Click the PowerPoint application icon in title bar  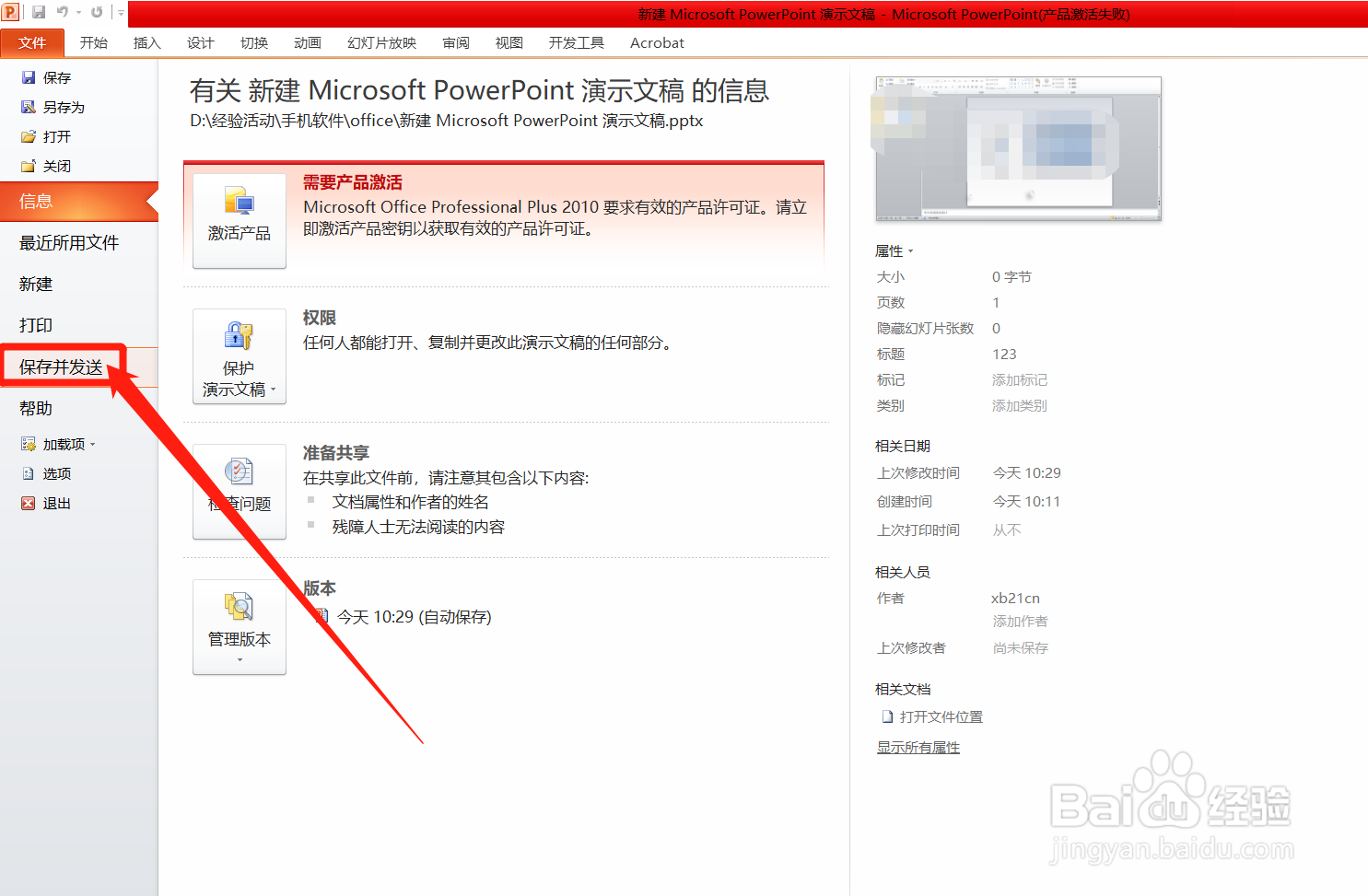tap(10, 12)
